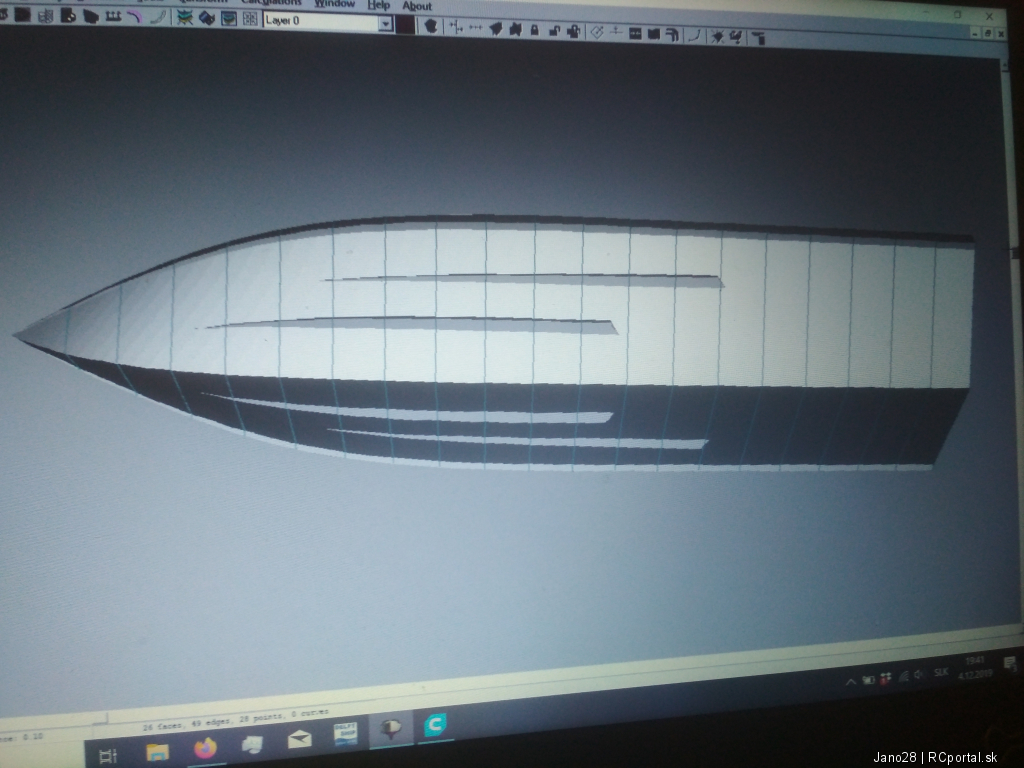Click the volume speaker tray icon
Viewport: 1024px width, 768px height.
pyautogui.click(x=919, y=675)
